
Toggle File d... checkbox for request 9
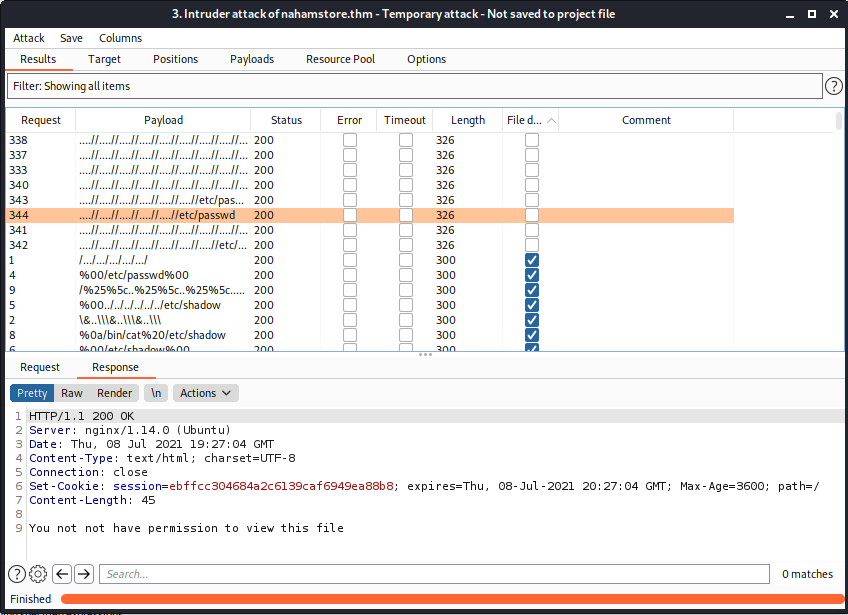tap(532, 290)
